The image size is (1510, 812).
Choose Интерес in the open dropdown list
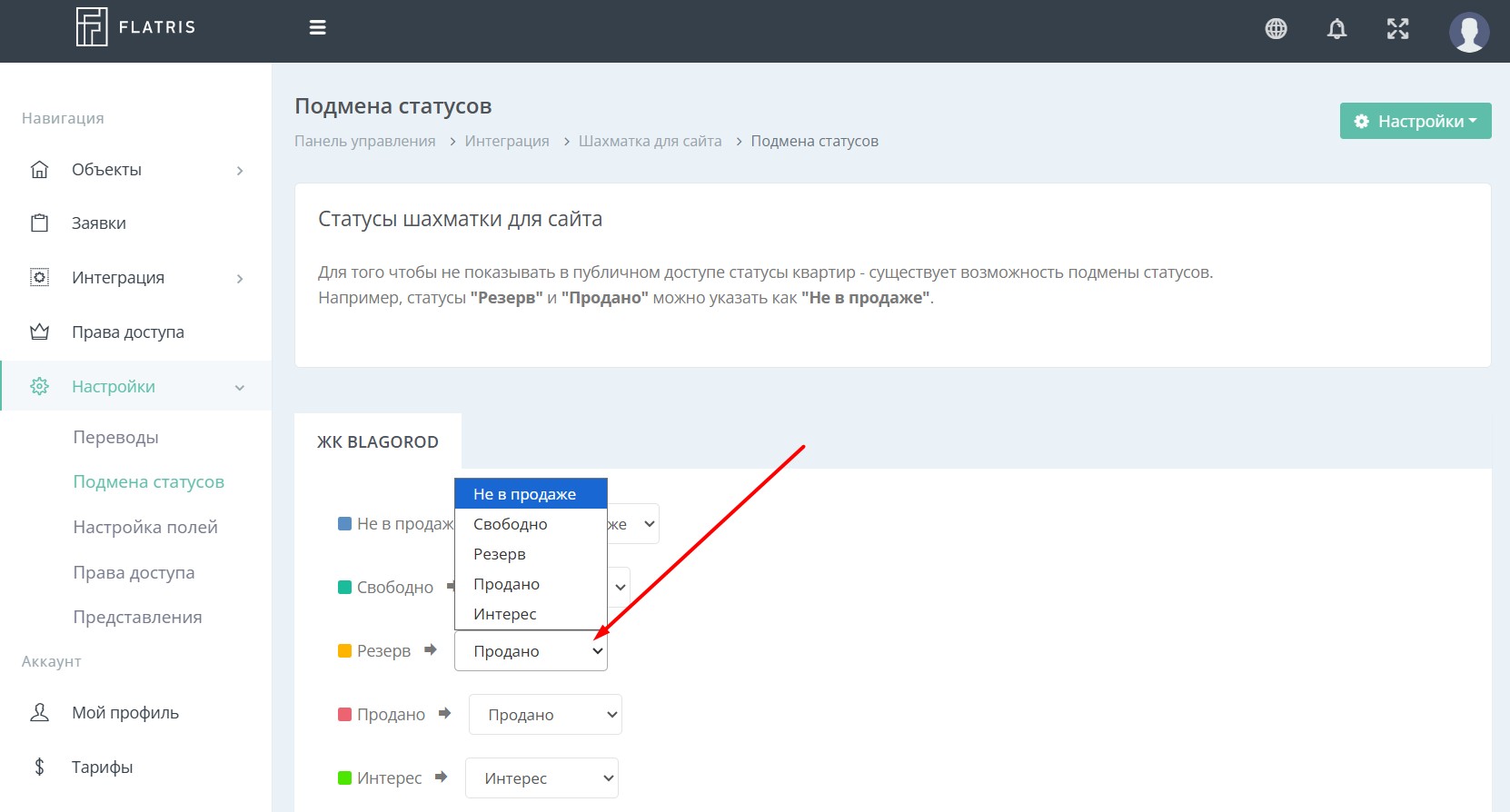505,614
